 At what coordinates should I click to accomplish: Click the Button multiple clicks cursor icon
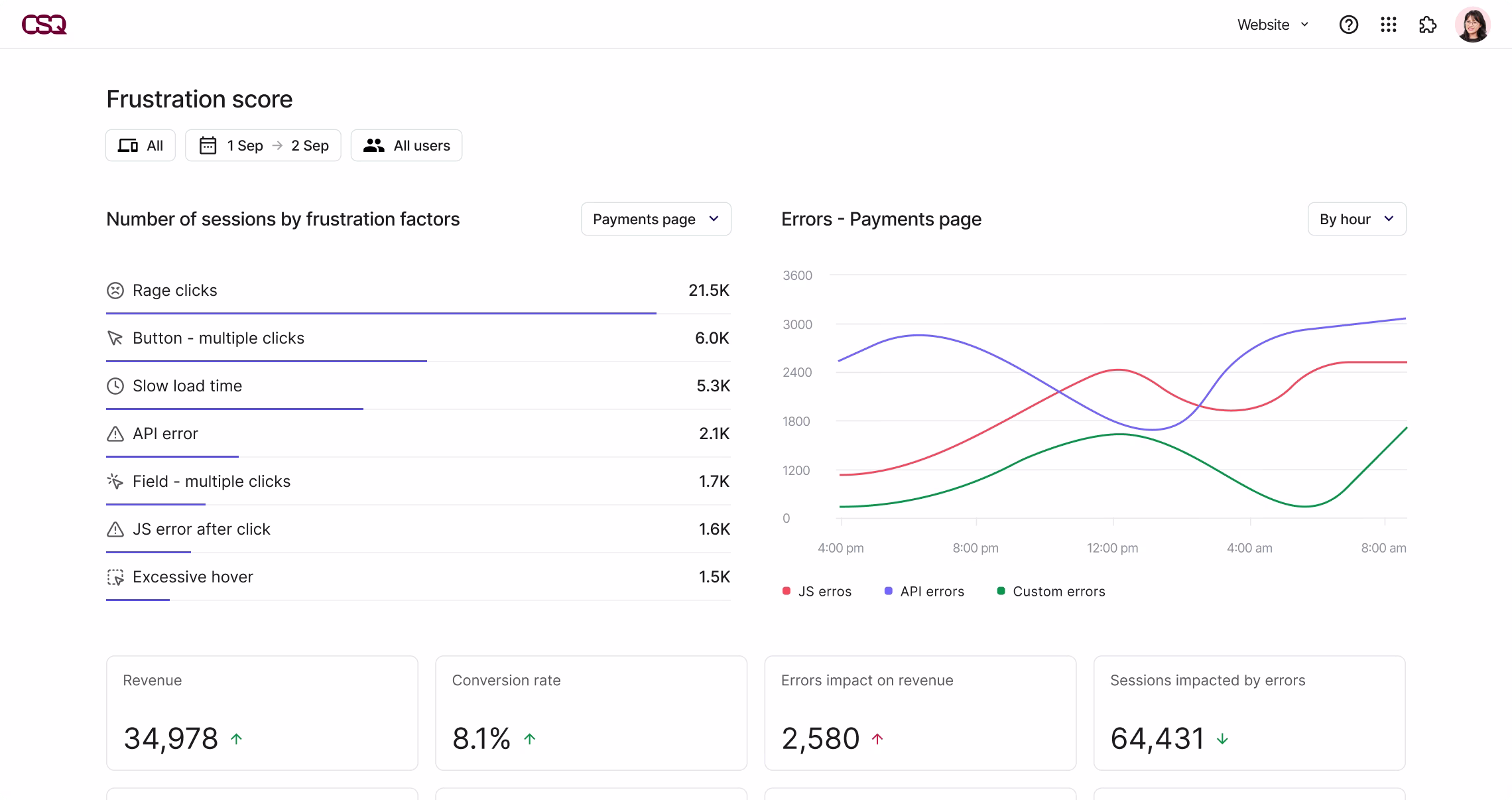tap(115, 338)
